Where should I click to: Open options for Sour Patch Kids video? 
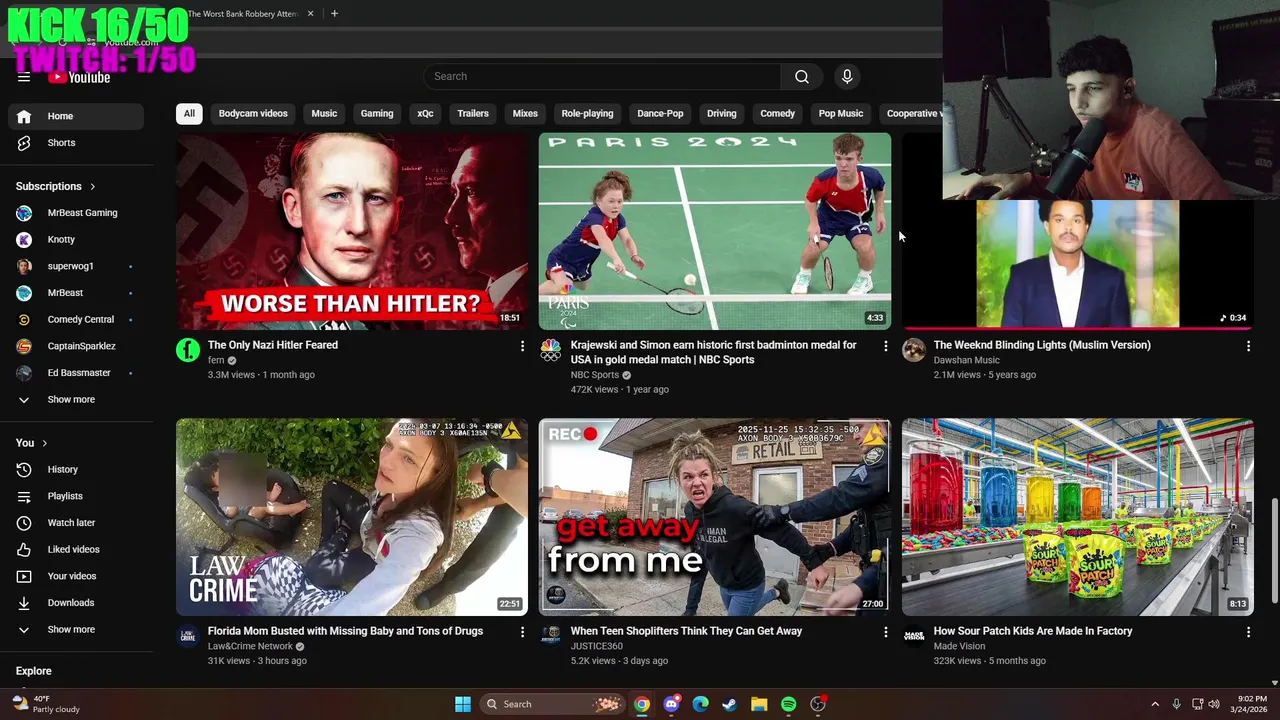[x=1248, y=632]
